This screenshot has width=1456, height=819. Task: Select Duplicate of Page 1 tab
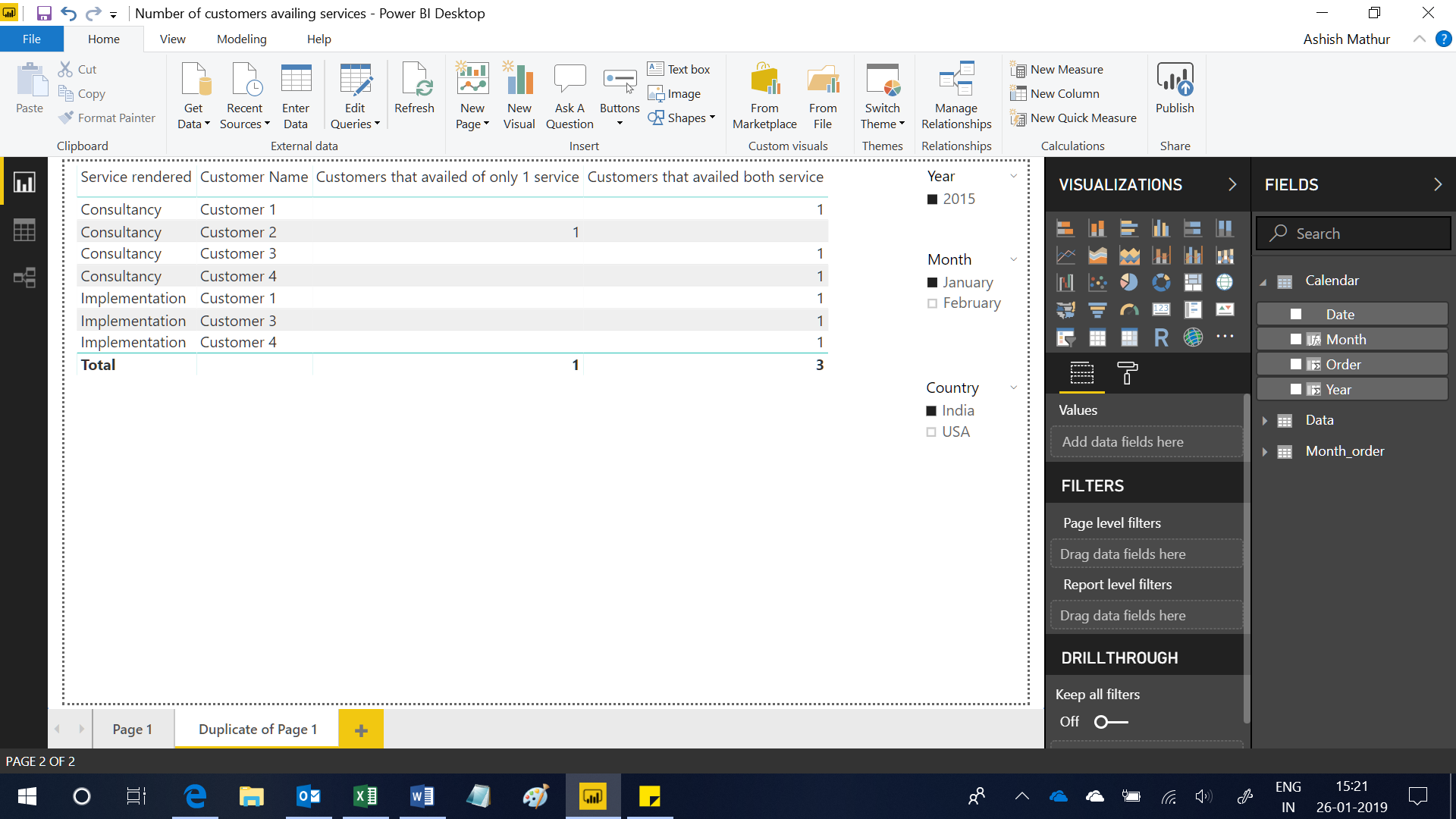[257, 729]
